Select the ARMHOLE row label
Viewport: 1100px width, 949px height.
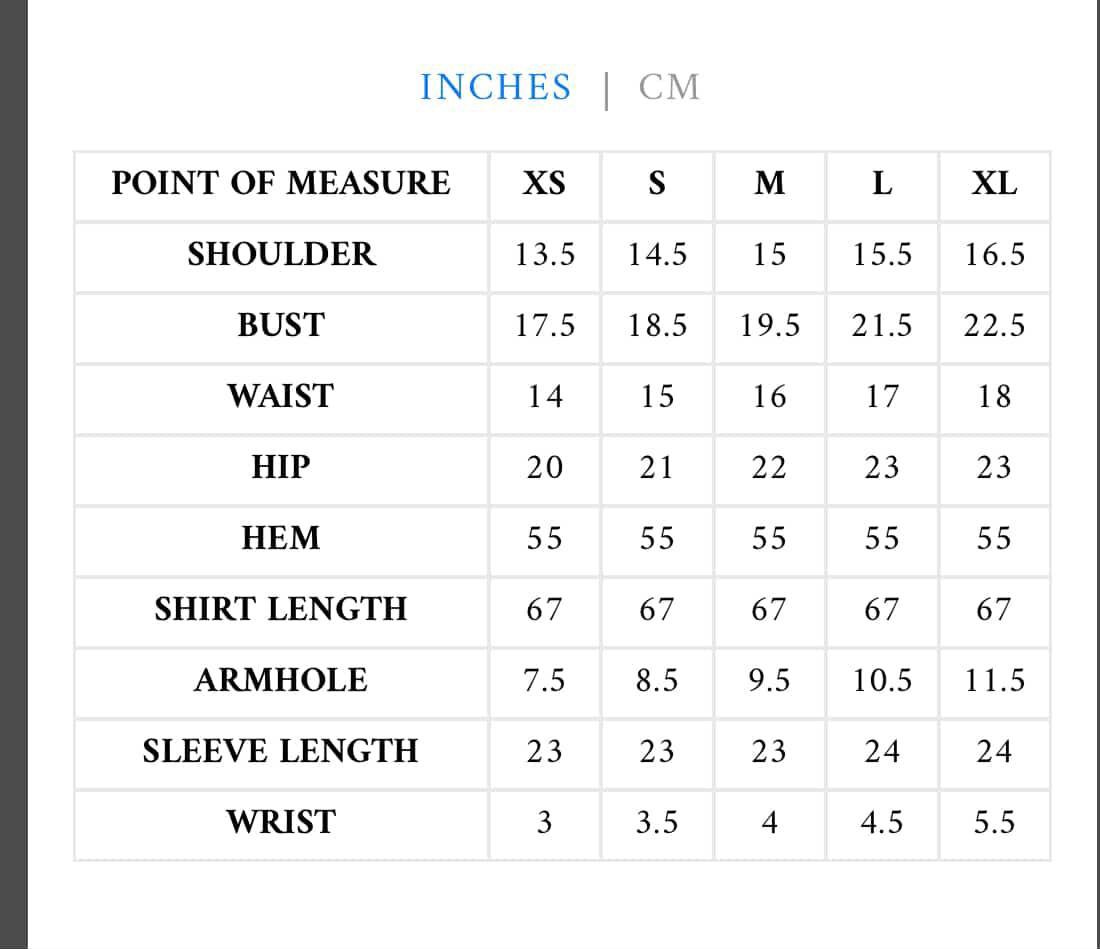(x=281, y=681)
